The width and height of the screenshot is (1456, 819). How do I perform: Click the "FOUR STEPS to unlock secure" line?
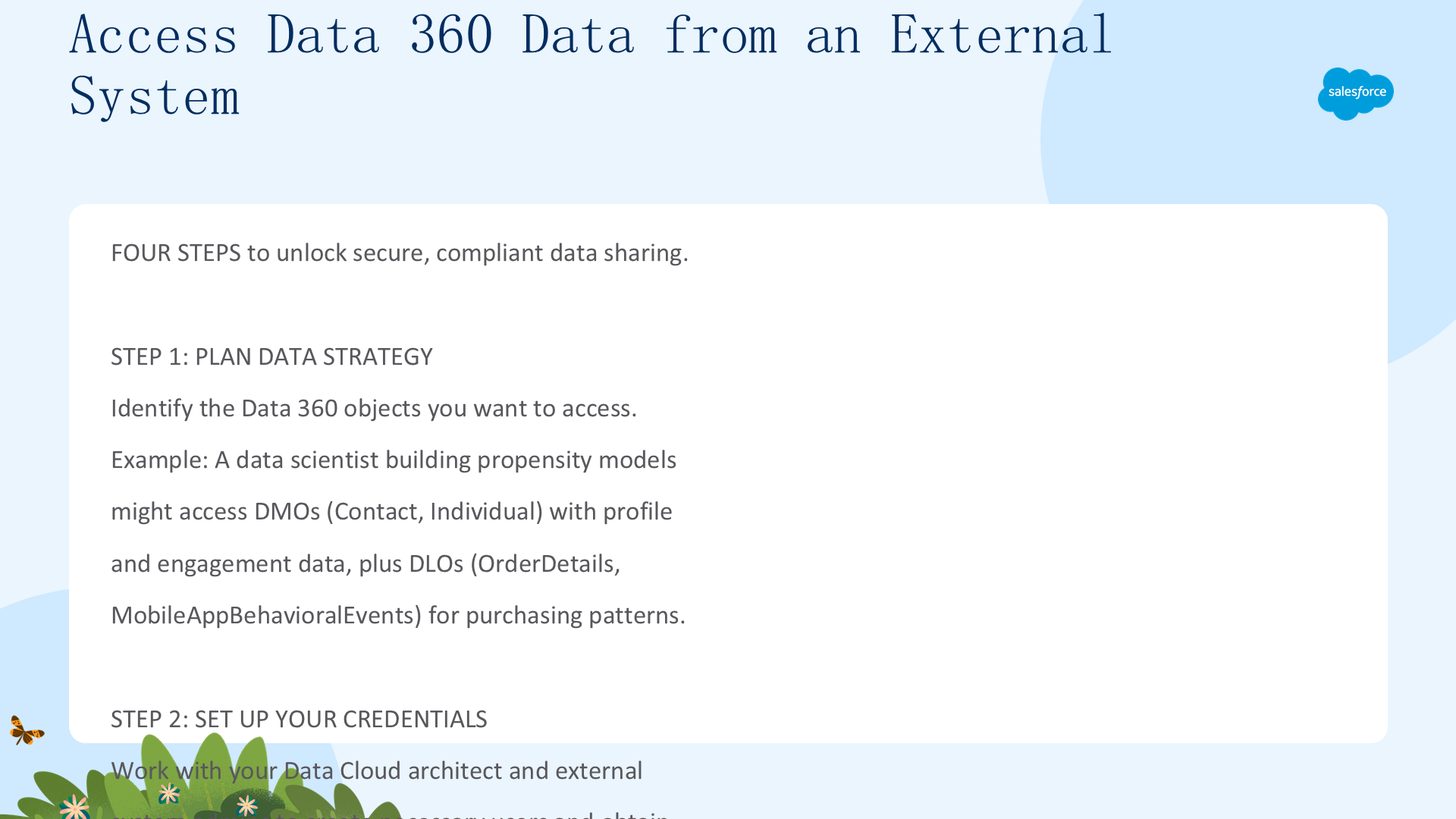pos(400,253)
